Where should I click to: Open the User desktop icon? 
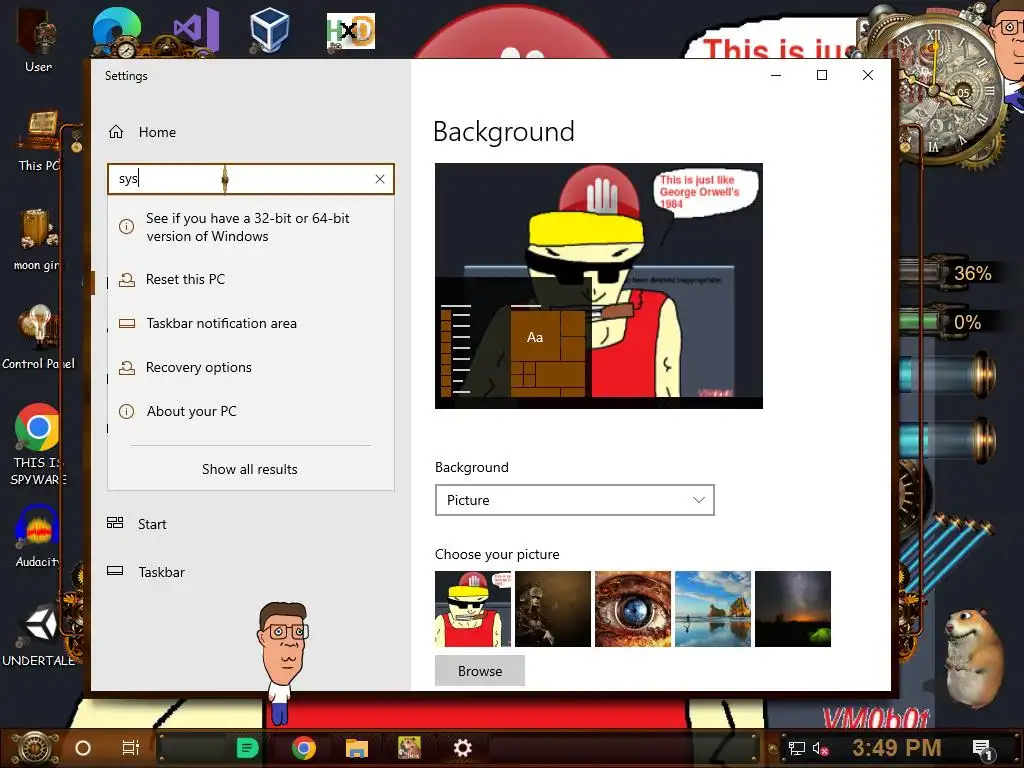(x=39, y=40)
